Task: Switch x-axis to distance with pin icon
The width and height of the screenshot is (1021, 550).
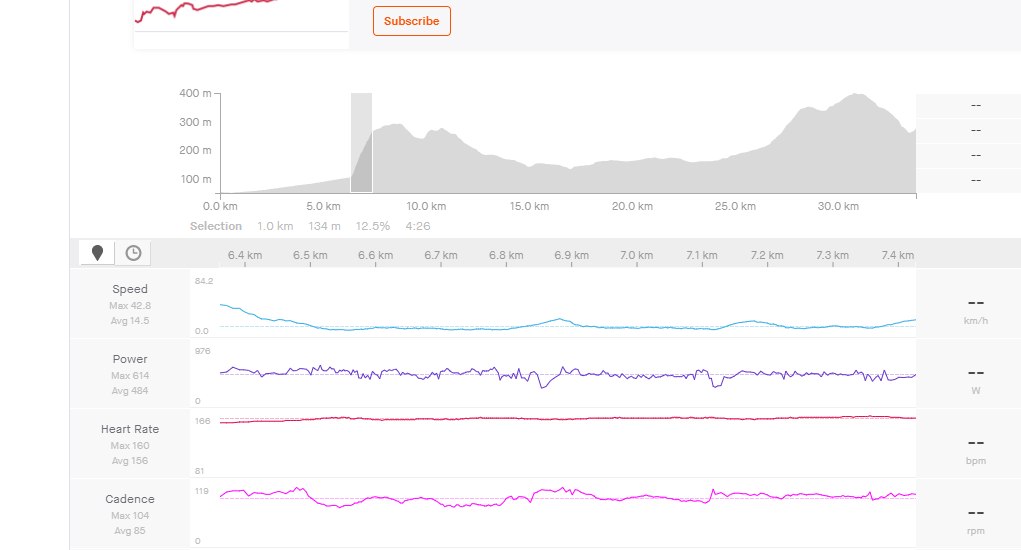Action: click(x=97, y=253)
